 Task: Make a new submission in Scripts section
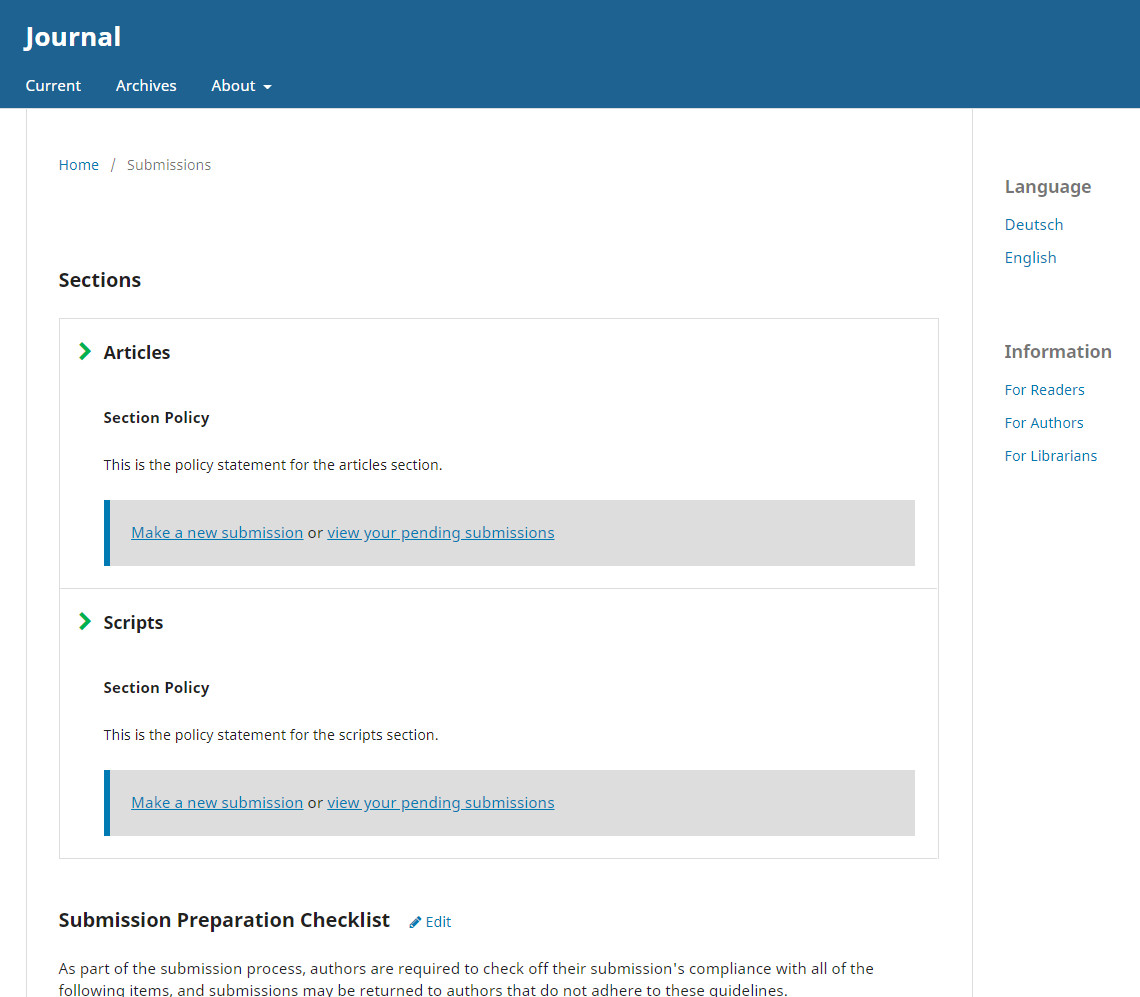[x=217, y=803]
